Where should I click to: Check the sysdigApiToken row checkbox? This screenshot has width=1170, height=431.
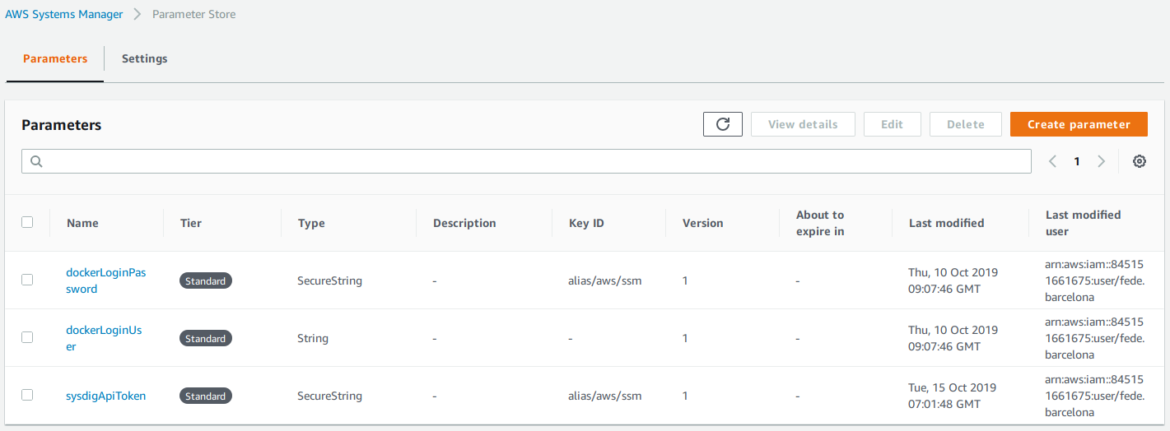tap(28, 395)
